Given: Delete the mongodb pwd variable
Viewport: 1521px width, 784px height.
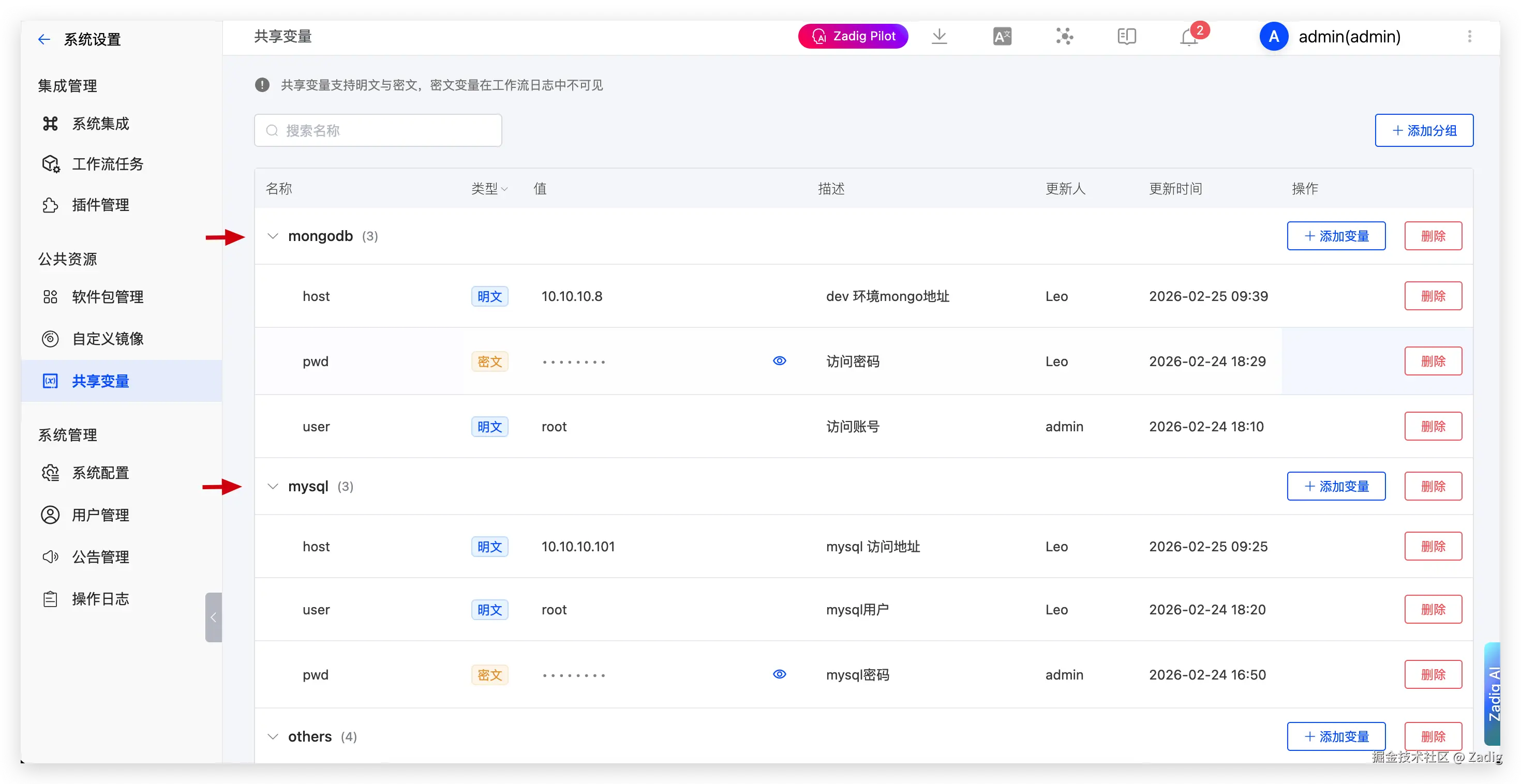Looking at the screenshot, I should (x=1433, y=361).
